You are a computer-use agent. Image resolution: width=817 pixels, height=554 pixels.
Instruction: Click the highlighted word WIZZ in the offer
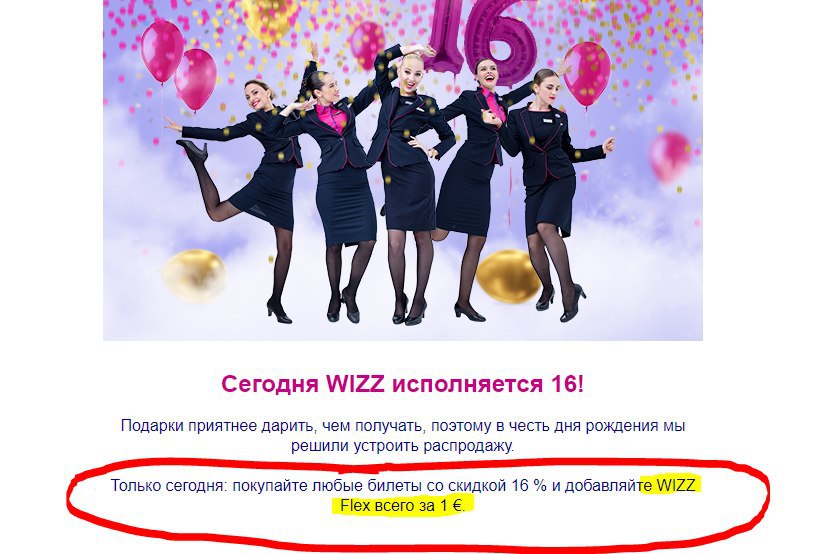pos(676,485)
